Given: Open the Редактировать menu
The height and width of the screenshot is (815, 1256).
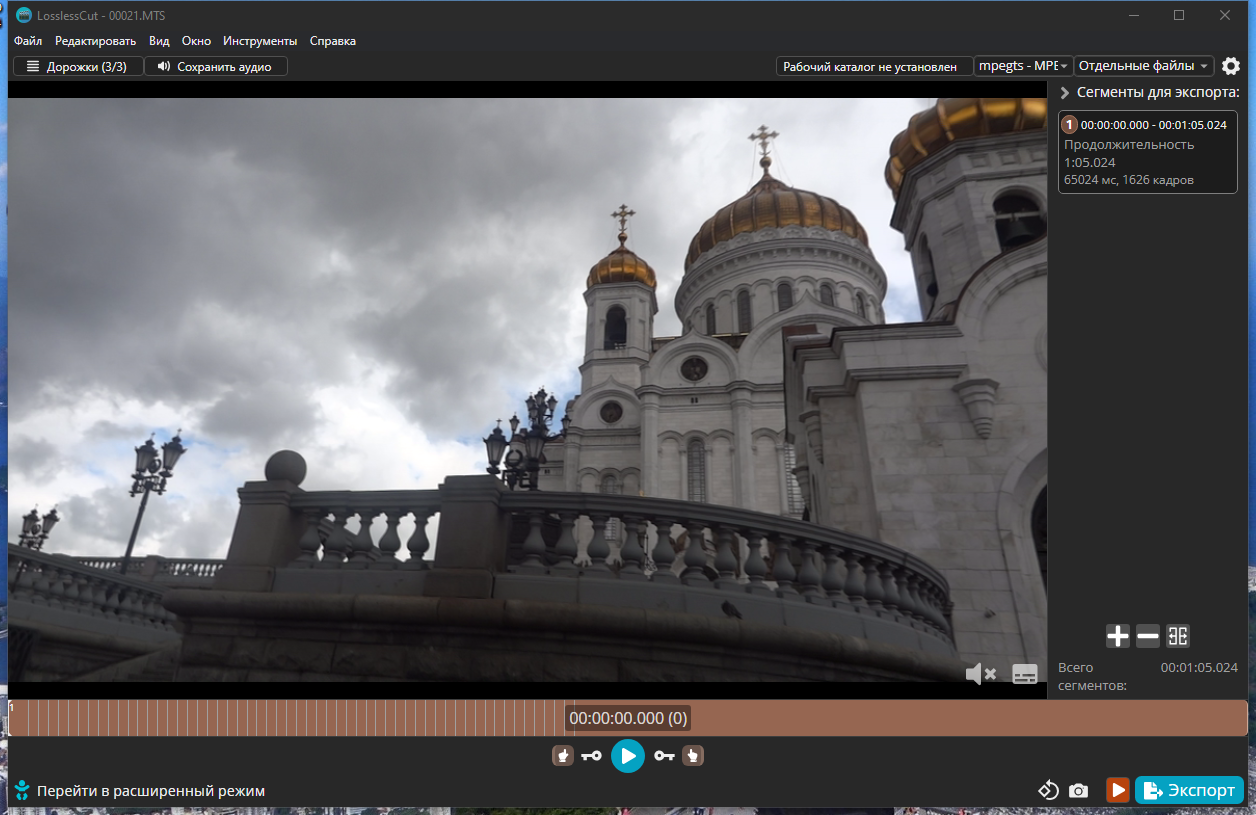Looking at the screenshot, I should coord(96,41).
